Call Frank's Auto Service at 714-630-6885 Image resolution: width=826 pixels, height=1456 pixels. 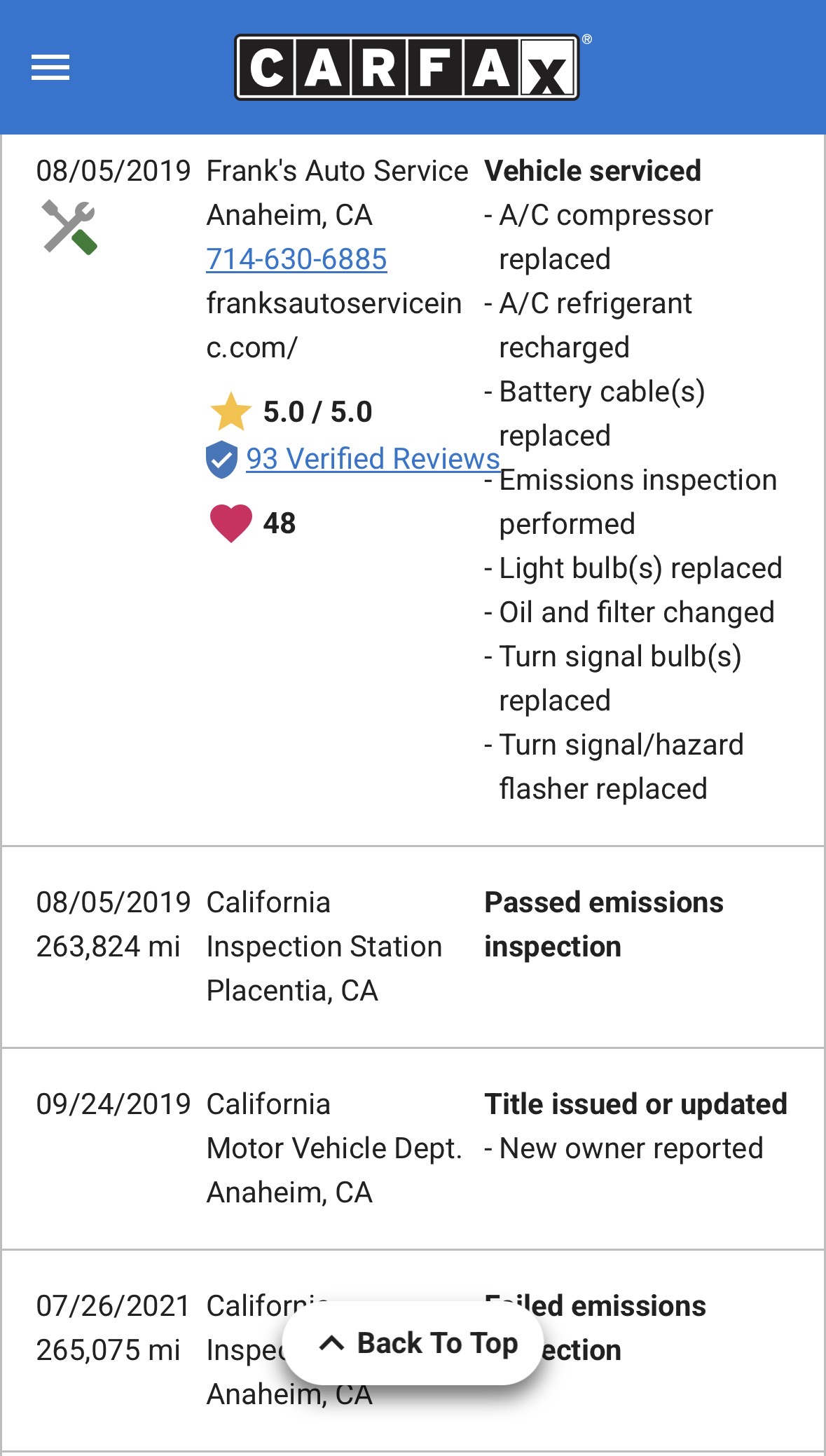pyautogui.click(x=296, y=259)
